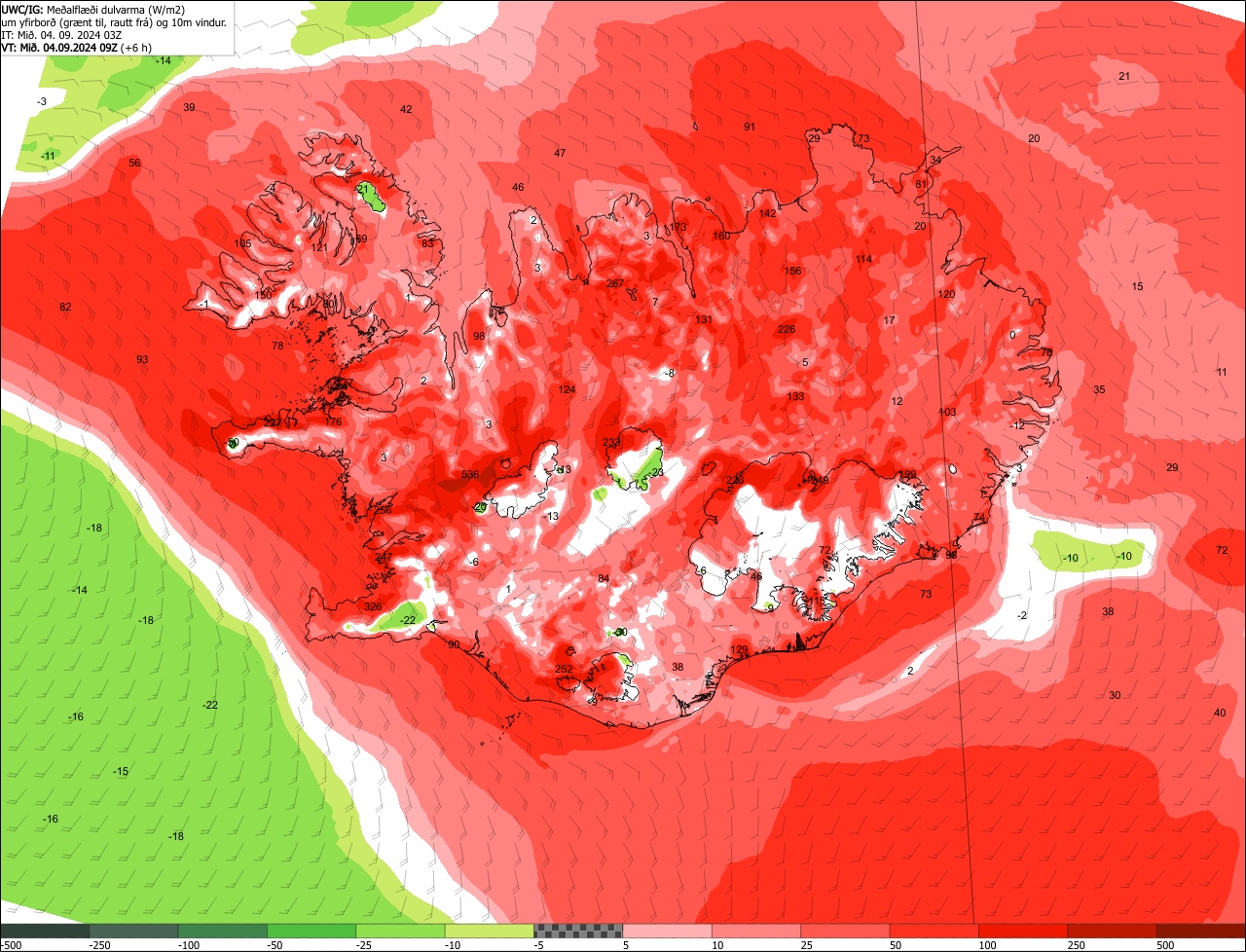Click the 500 label on the legend scale
The width and height of the screenshot is (1246, 952).
[x=1165, y=945]
